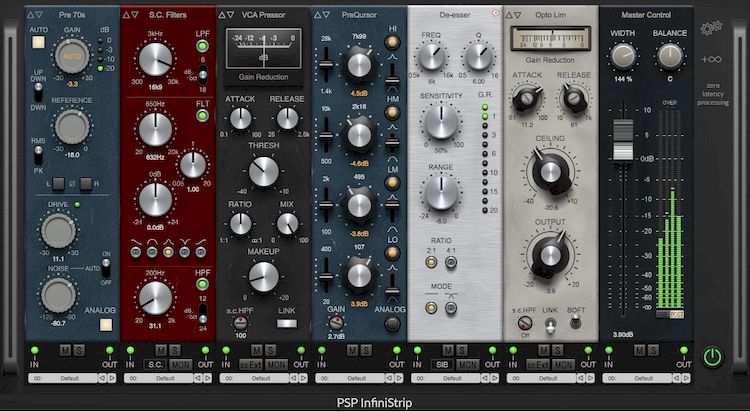Click the M button under Pre 70s
This screenshot has height=412, width=750.
pos(65,350)
